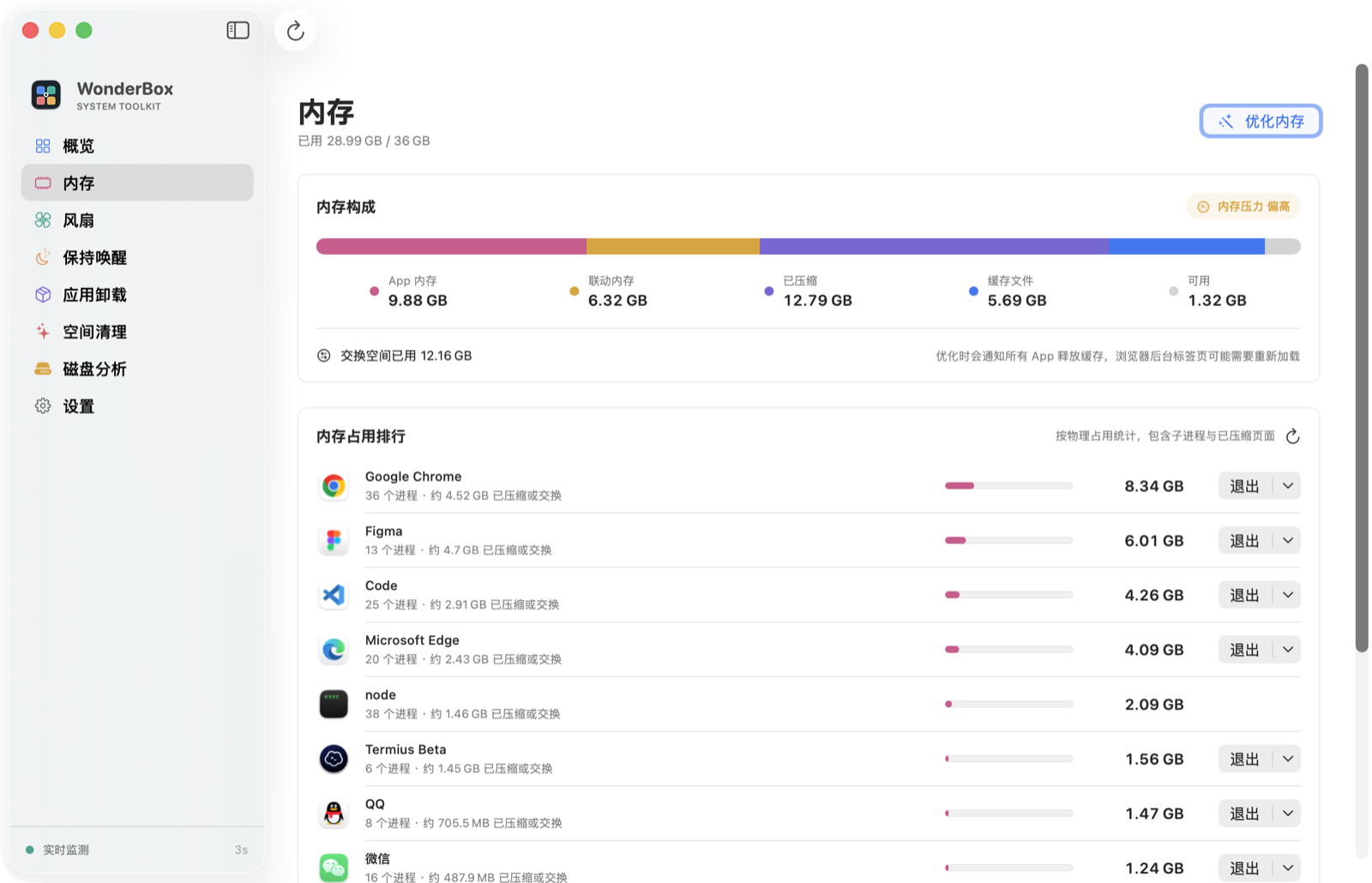1372x883 pixels.
Task: Click the 设置 gear icon
Action: click(x=43, y=406)
